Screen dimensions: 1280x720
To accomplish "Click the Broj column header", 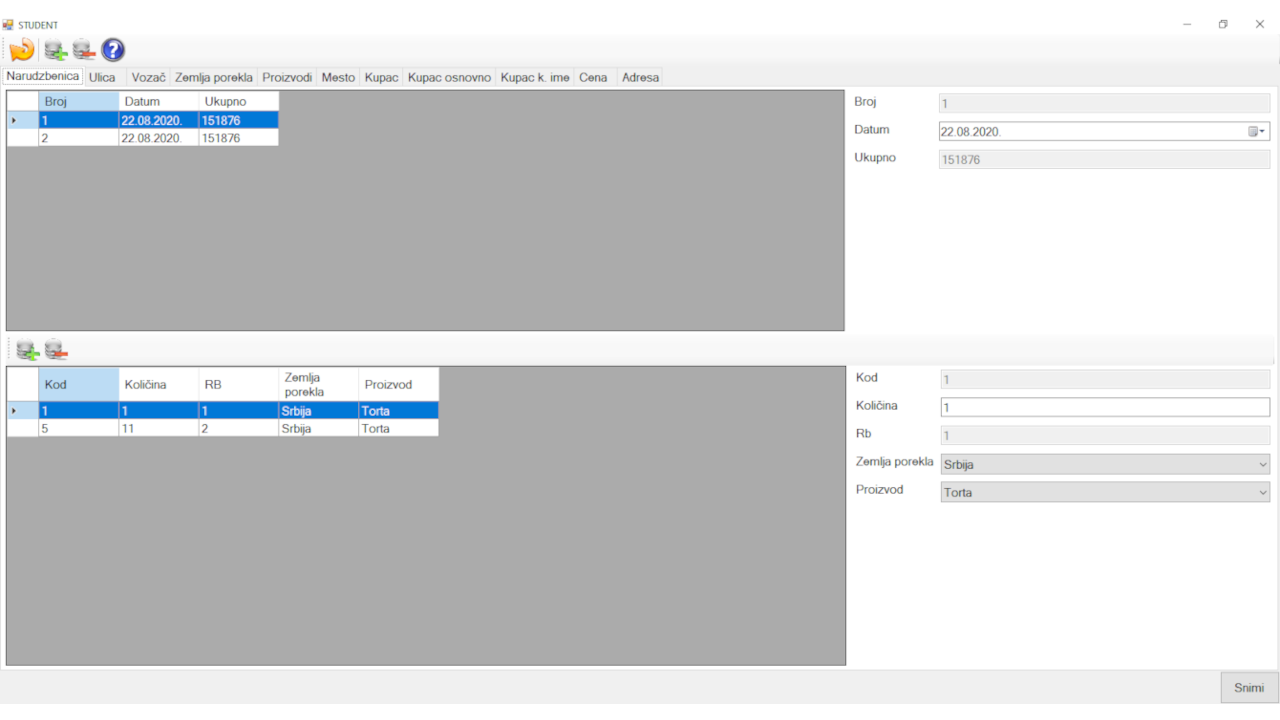I will click(x=78, y=101).
